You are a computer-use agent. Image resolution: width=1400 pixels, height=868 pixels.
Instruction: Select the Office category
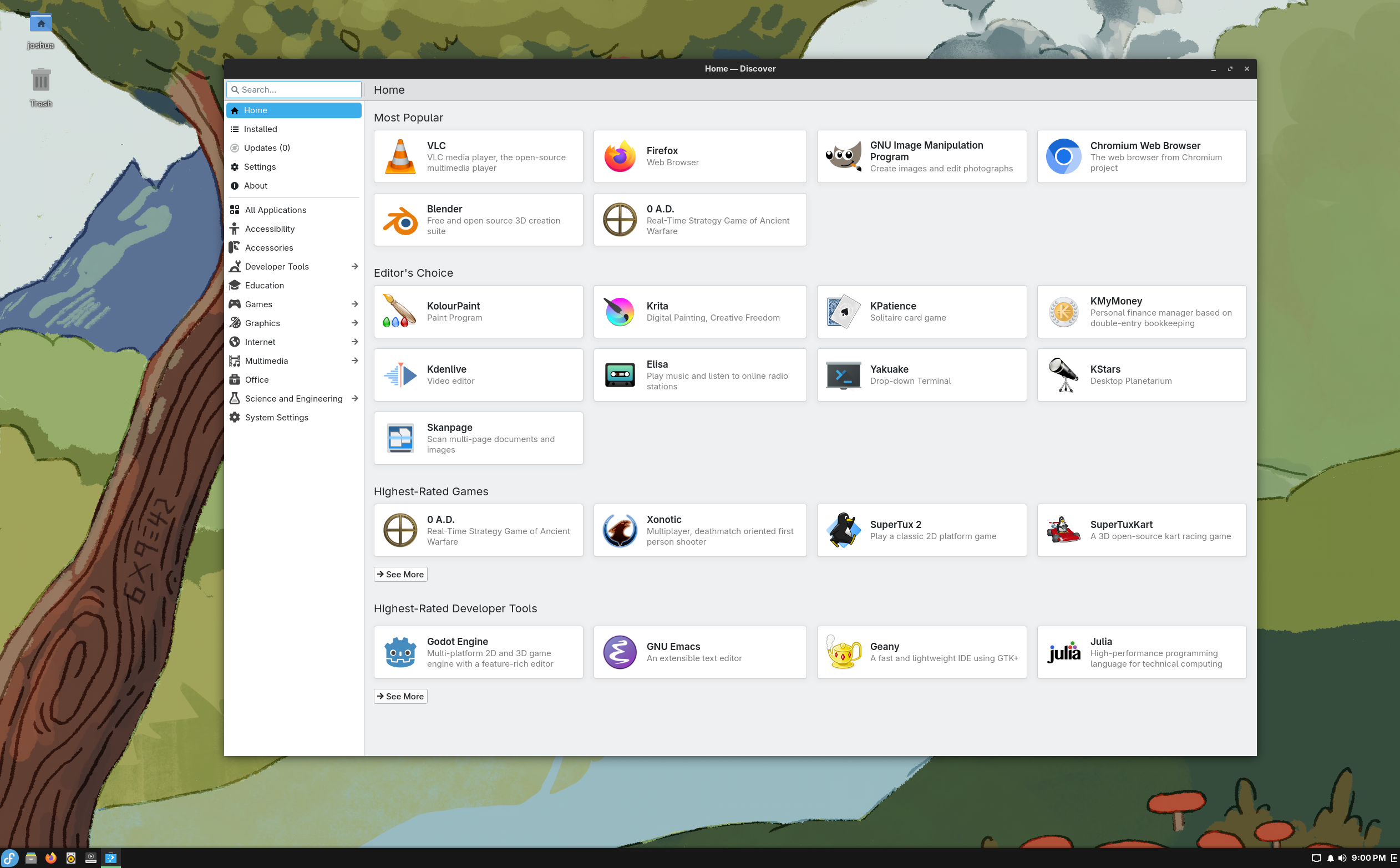coord(257,379)
